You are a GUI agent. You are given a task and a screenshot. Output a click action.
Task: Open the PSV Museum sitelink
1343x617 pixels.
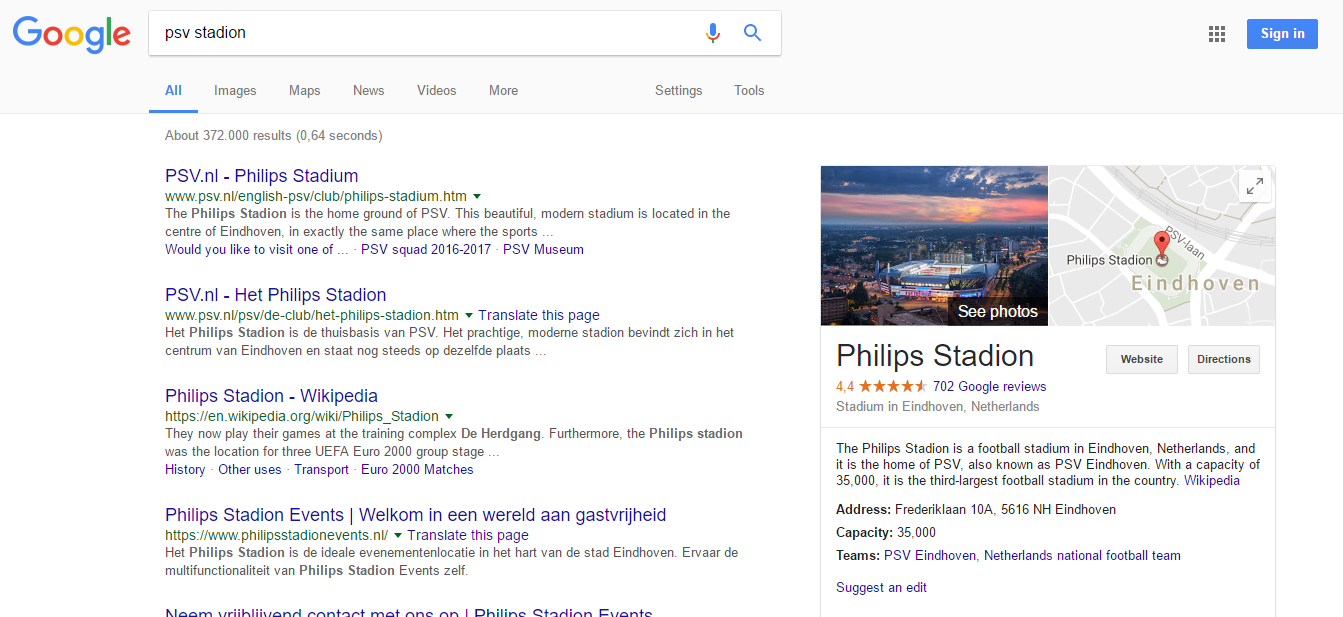543,250
